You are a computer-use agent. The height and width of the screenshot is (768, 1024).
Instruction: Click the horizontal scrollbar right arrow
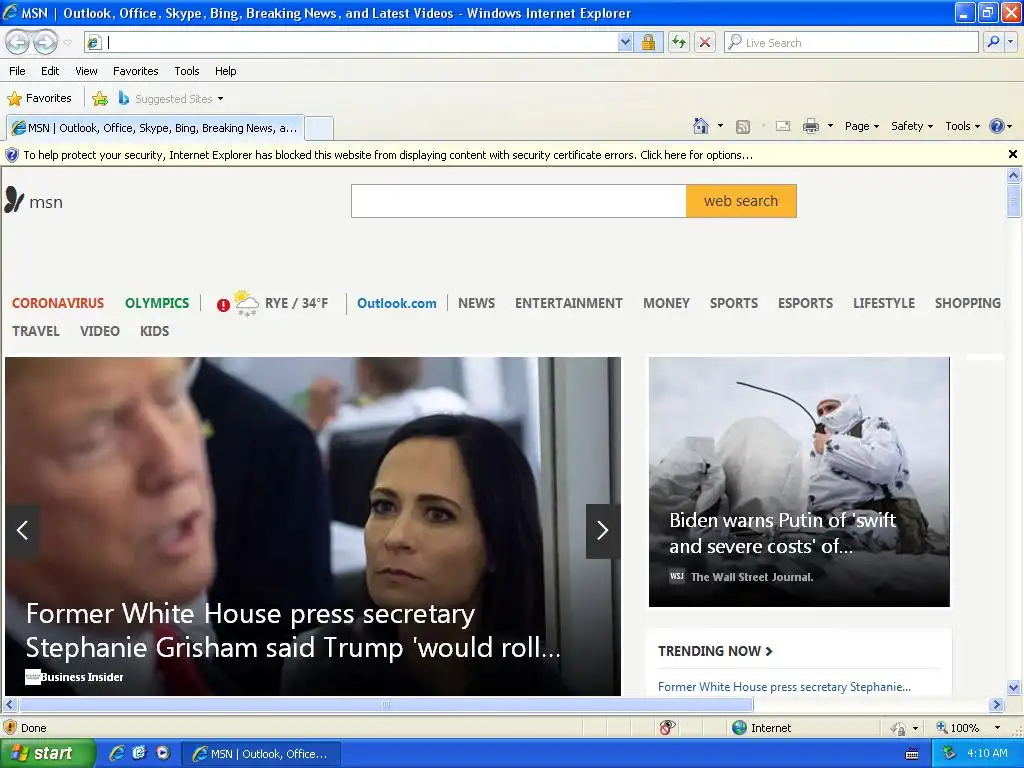tap(996, 705)
